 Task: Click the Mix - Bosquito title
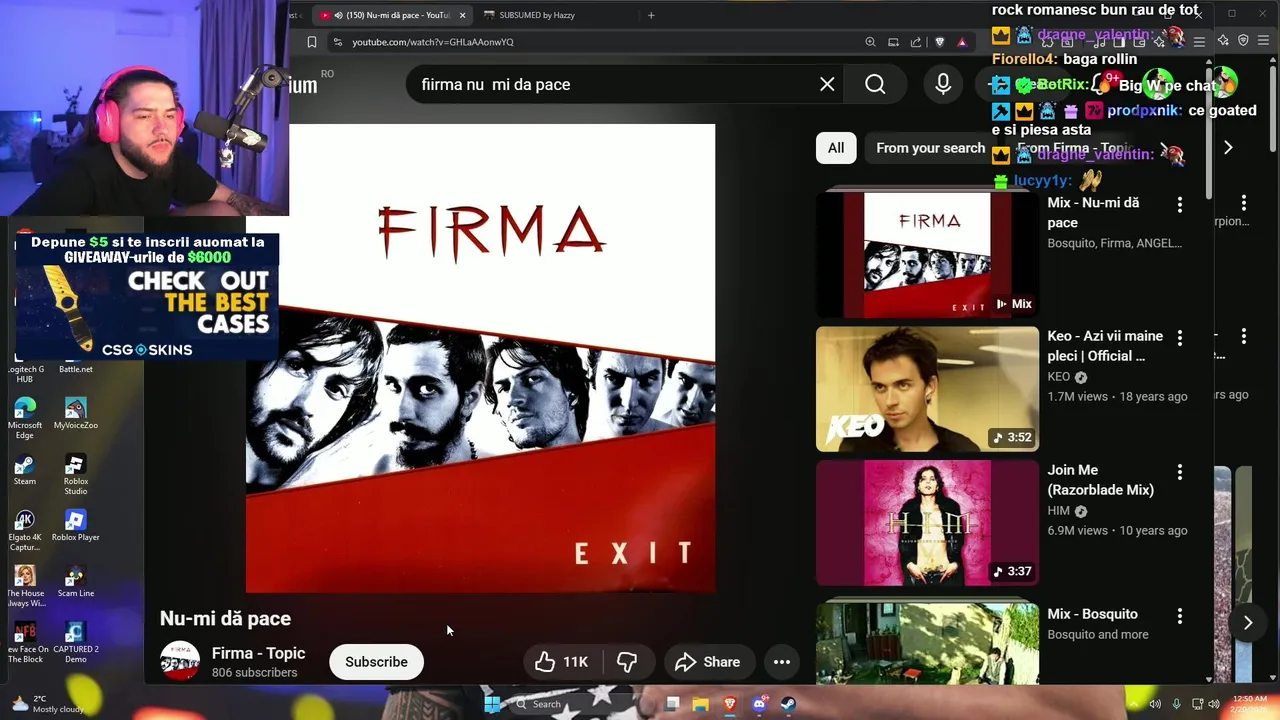[x=1092, y=614]
